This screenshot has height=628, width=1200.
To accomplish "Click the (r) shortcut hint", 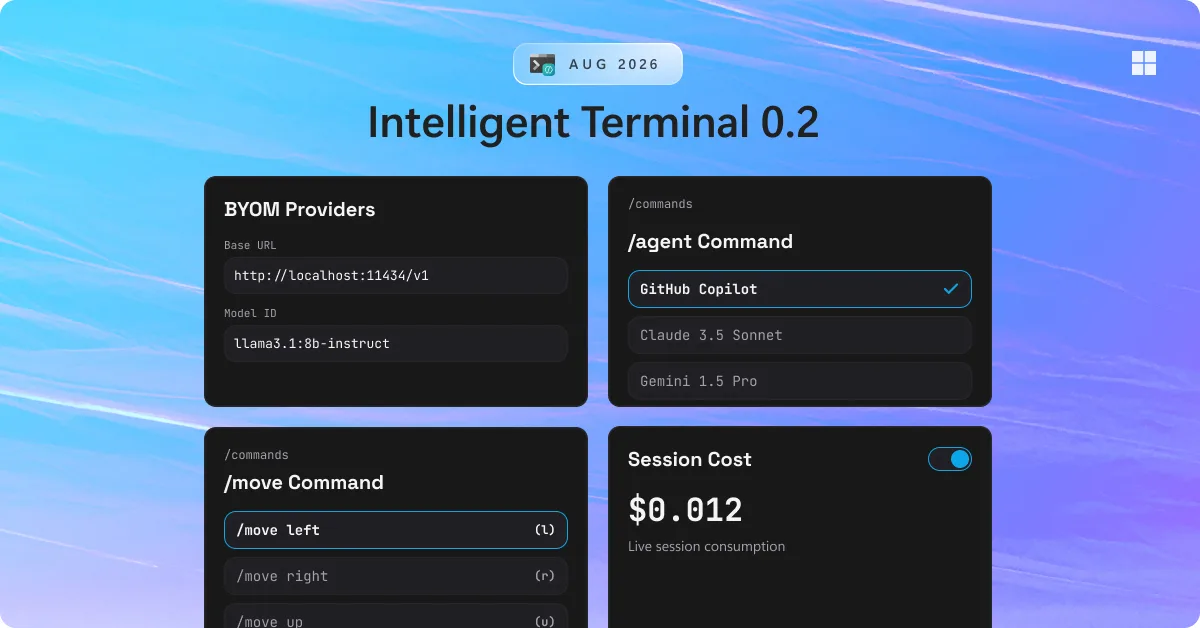I will pos(544,576).
